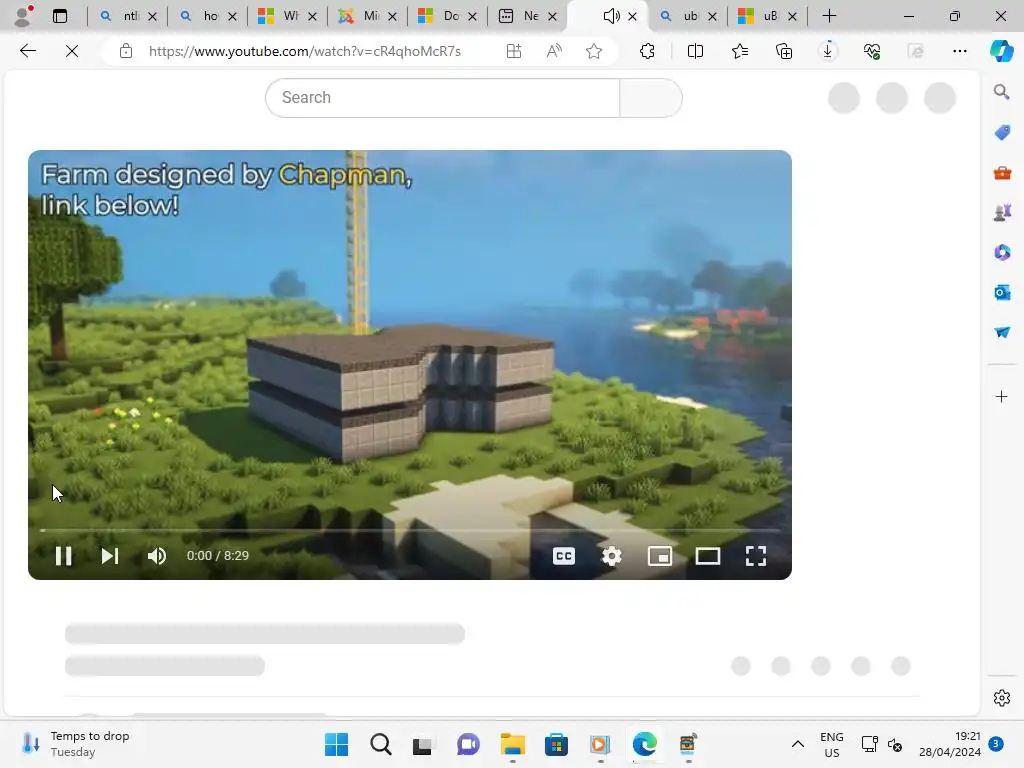Open Shopping tag in the sidebar
The image size is (1024, 768).
point(1002,133)
